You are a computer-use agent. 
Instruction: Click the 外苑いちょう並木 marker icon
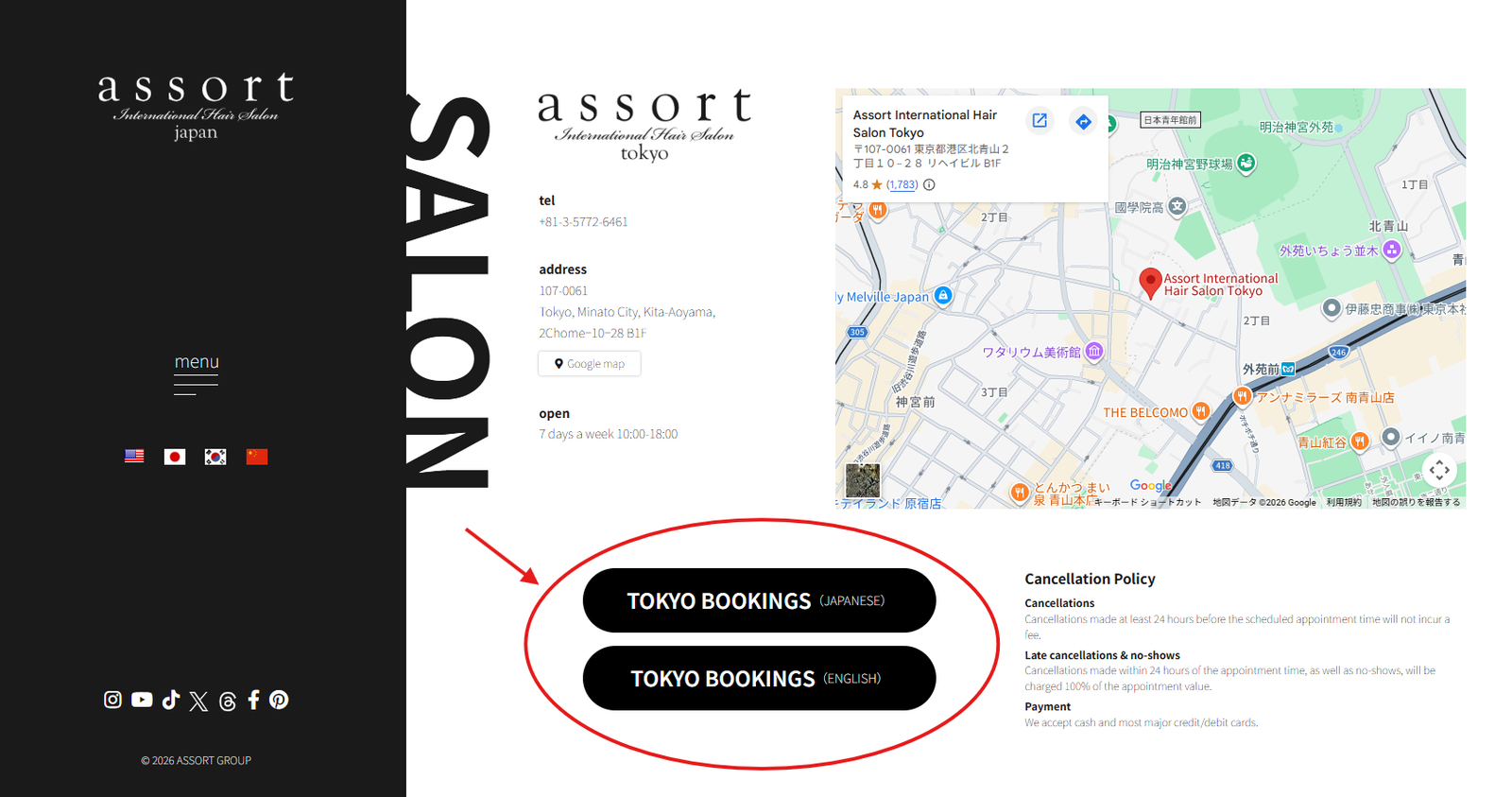coord(1391,250)
